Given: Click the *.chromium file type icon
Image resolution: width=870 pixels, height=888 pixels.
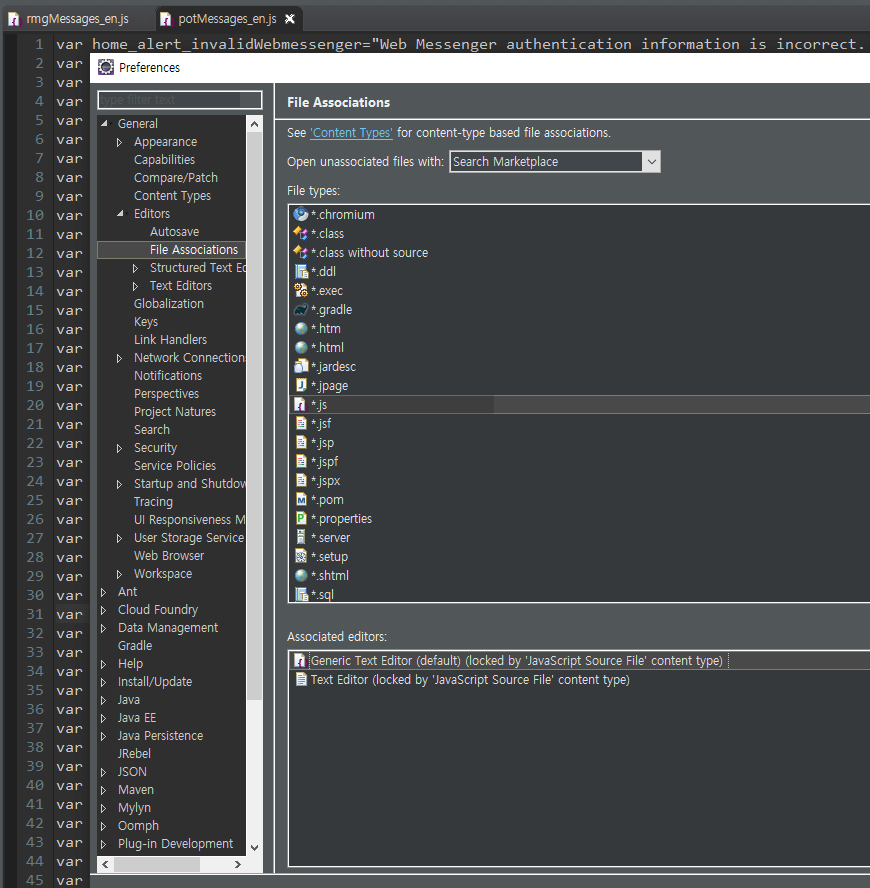Looking at the screenshot, I should (x=301, y=214).
